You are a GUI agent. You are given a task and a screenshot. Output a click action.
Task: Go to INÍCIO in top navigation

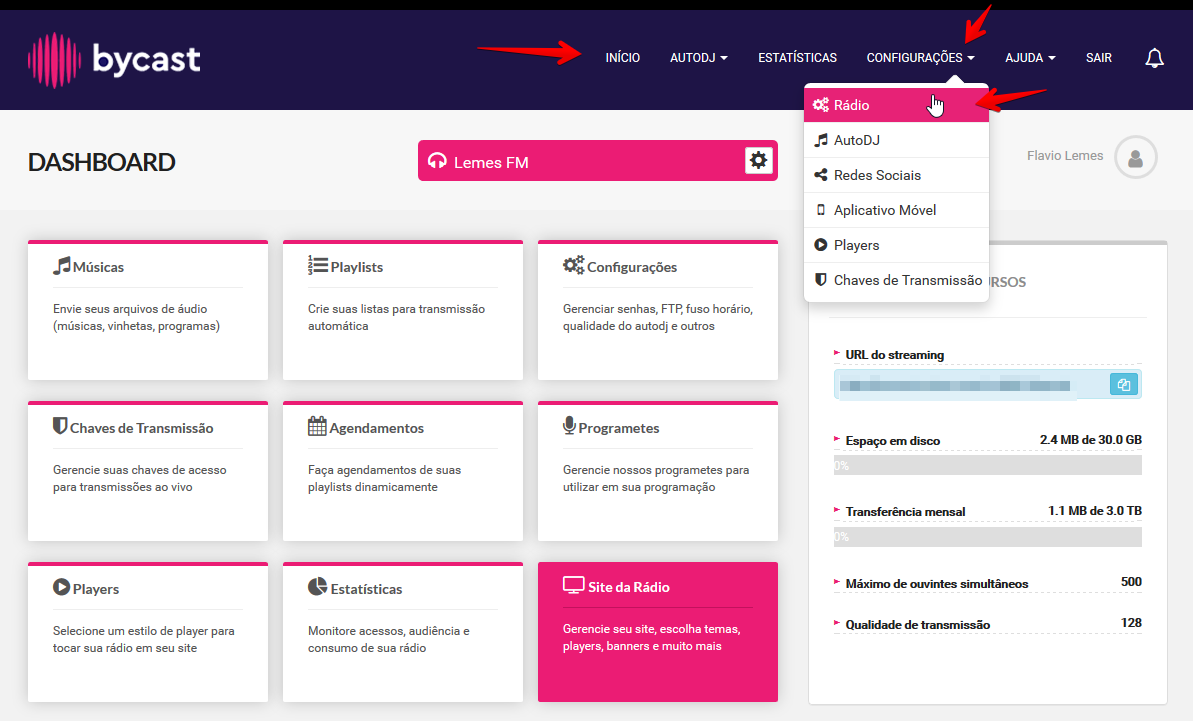click(x=622, y=58)
